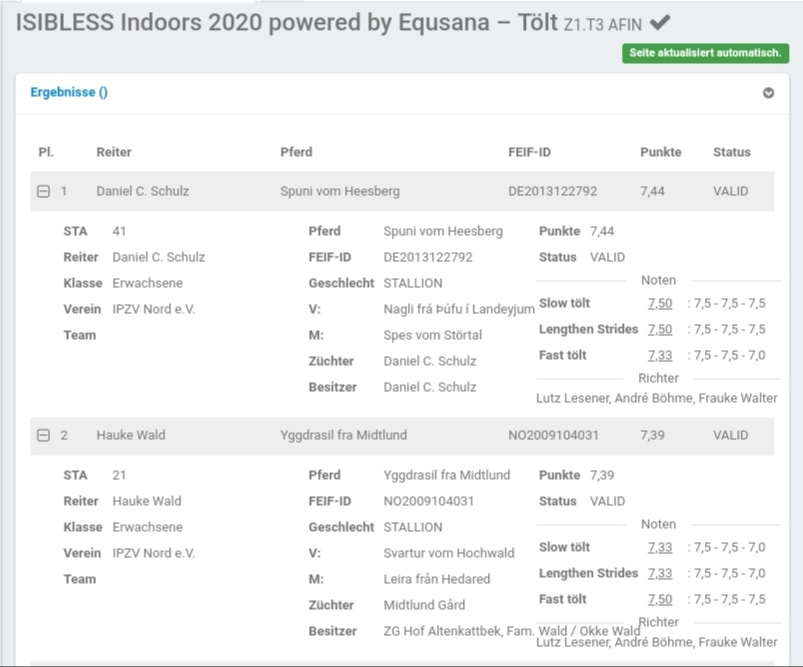
Task: Click Slow tölt score 7,50 for Spuni
Action: [660, 303]
